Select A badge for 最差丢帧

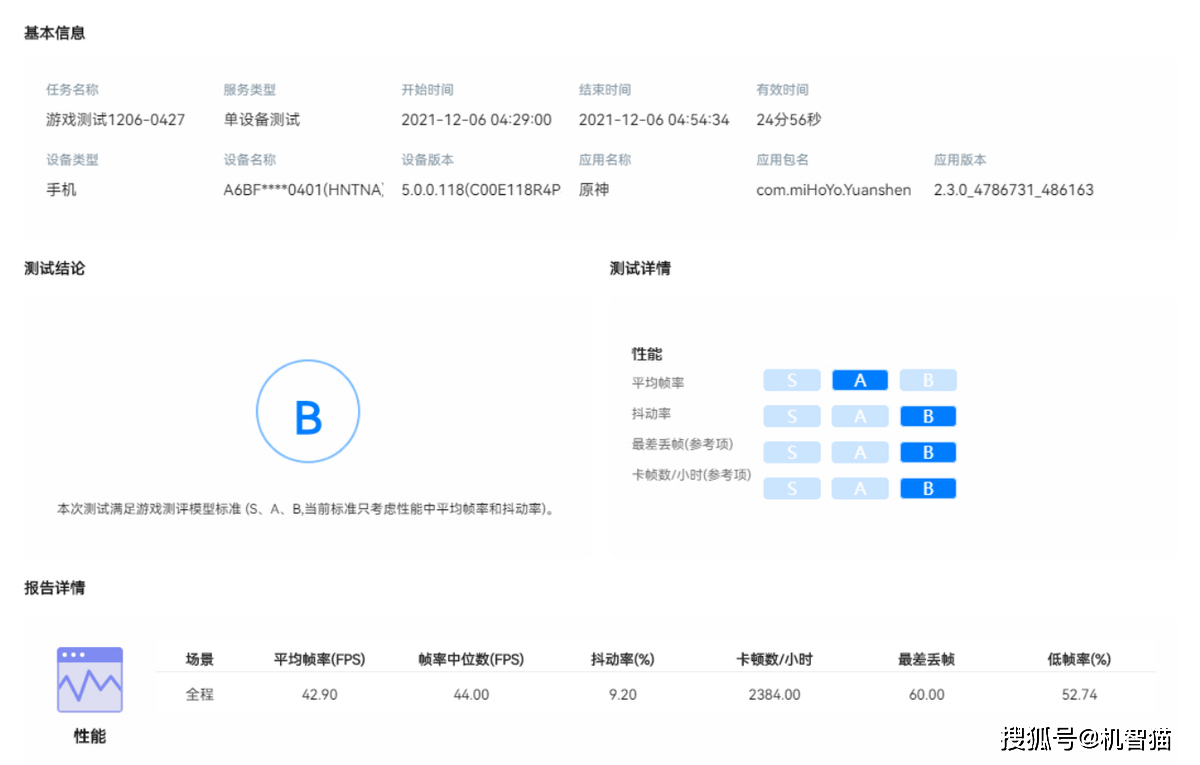[x=860, y=452]
